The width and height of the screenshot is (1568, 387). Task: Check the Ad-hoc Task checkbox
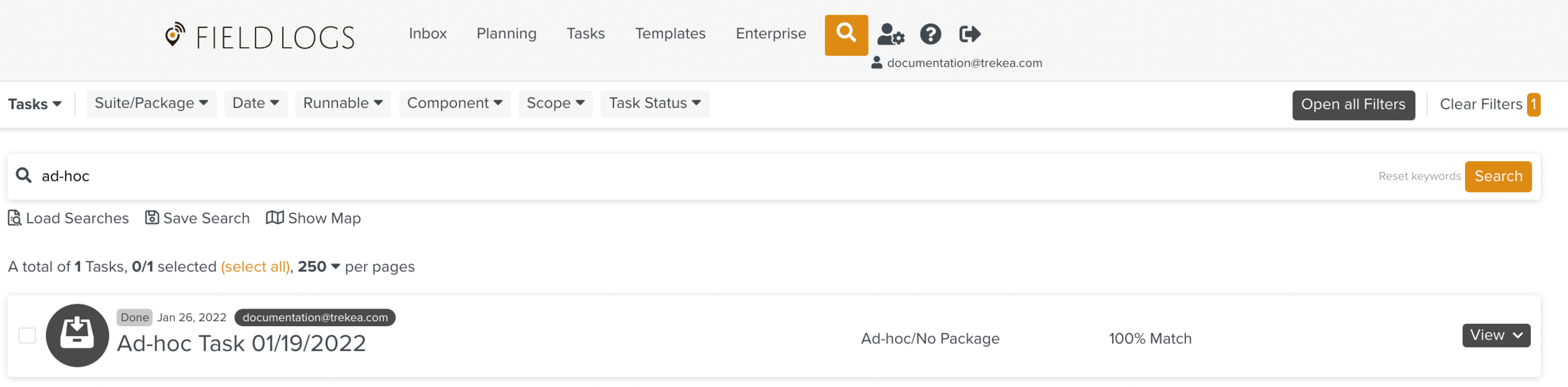[28, 336]
